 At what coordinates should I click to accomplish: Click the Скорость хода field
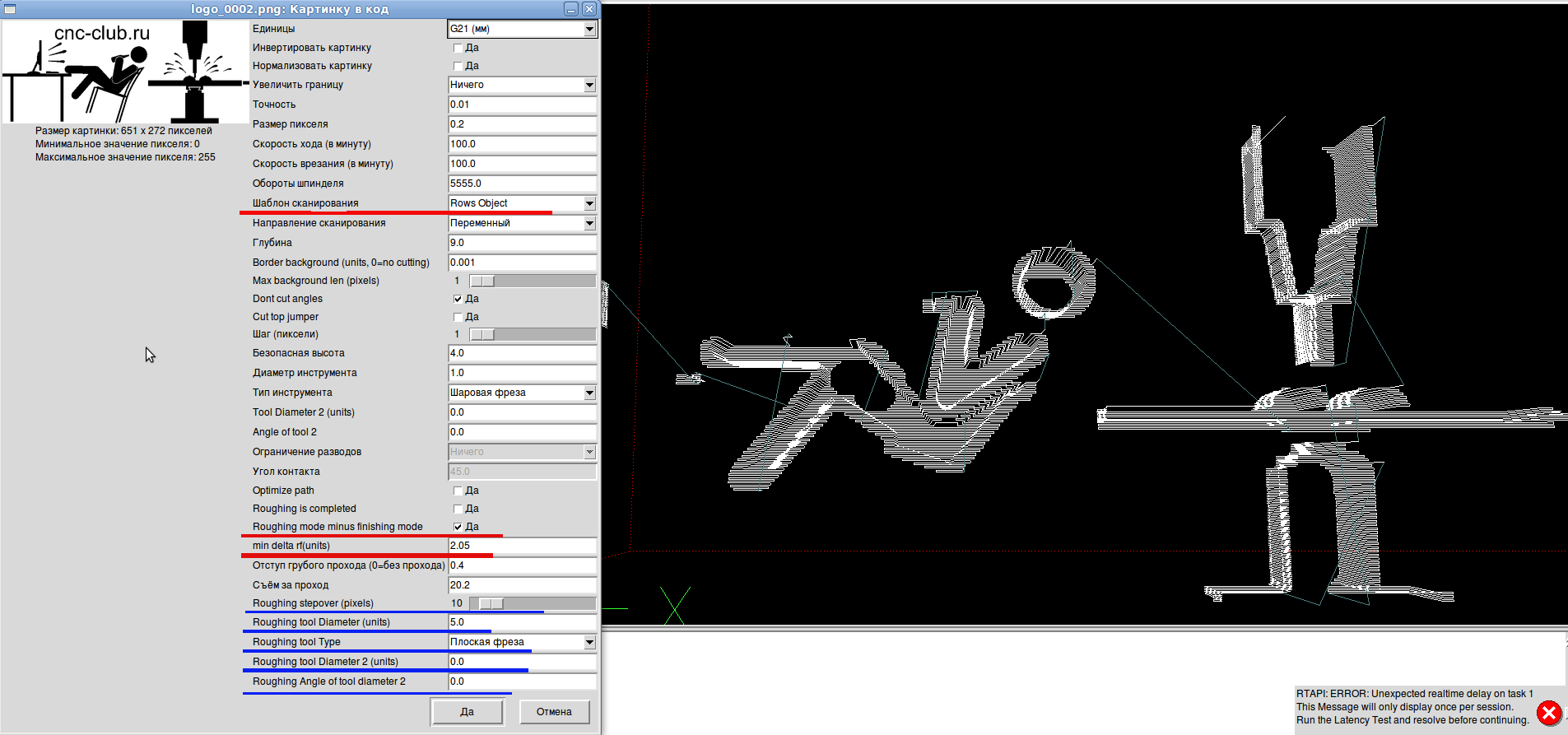[x=522, y=144]
